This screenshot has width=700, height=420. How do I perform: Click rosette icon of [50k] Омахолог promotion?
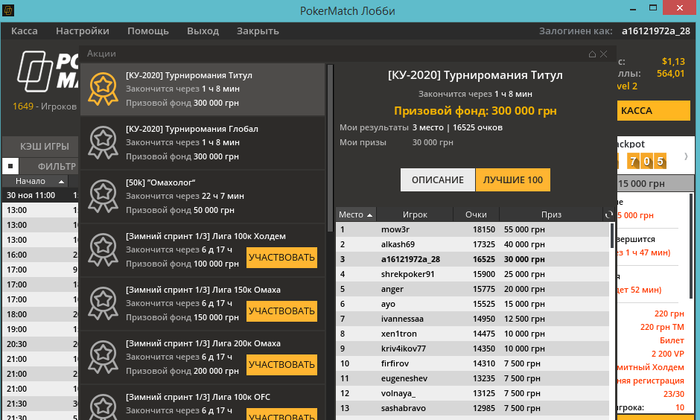tap(103, 196)
